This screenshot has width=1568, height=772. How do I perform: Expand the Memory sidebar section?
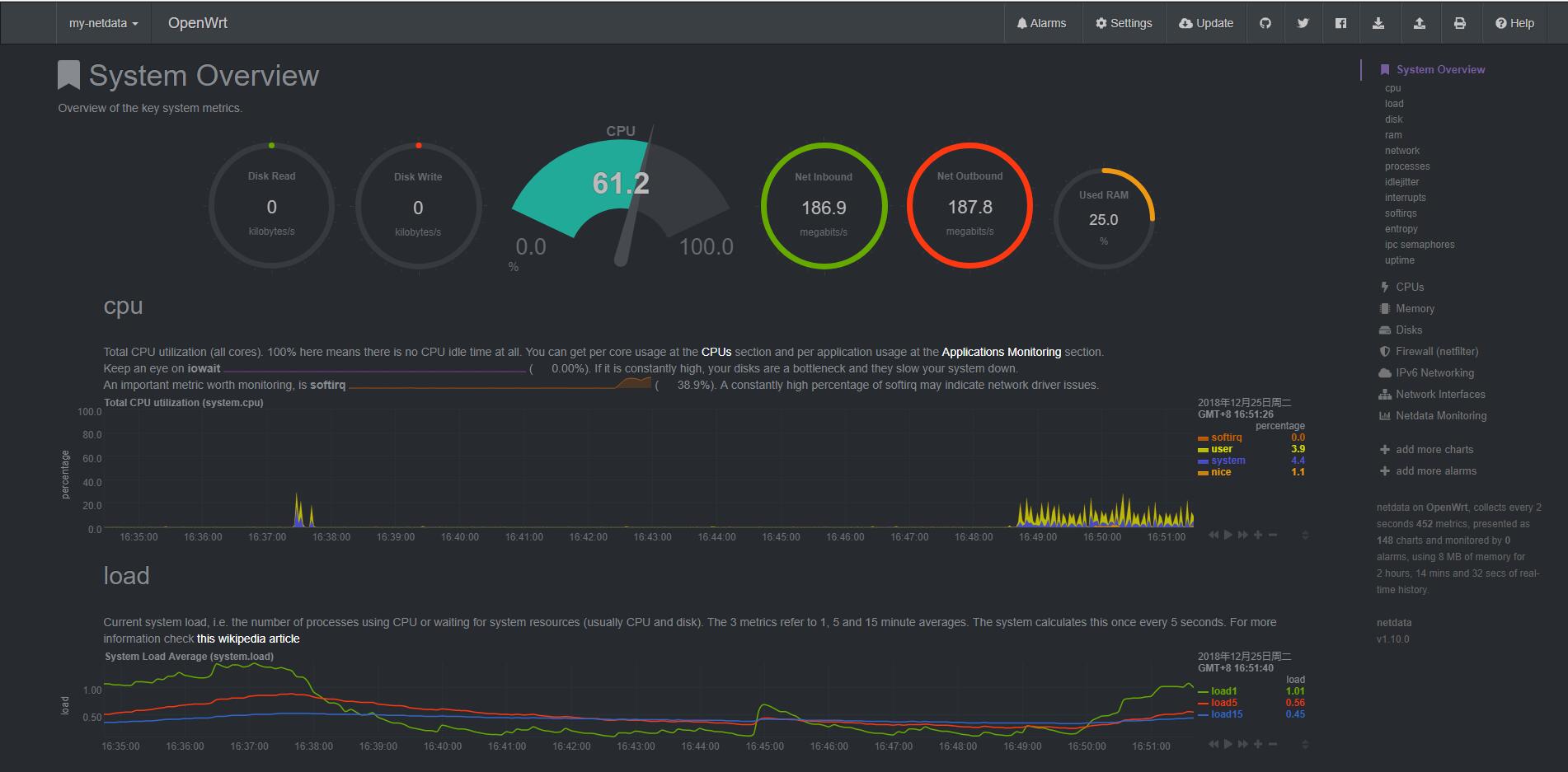[x=1415, y=308]
